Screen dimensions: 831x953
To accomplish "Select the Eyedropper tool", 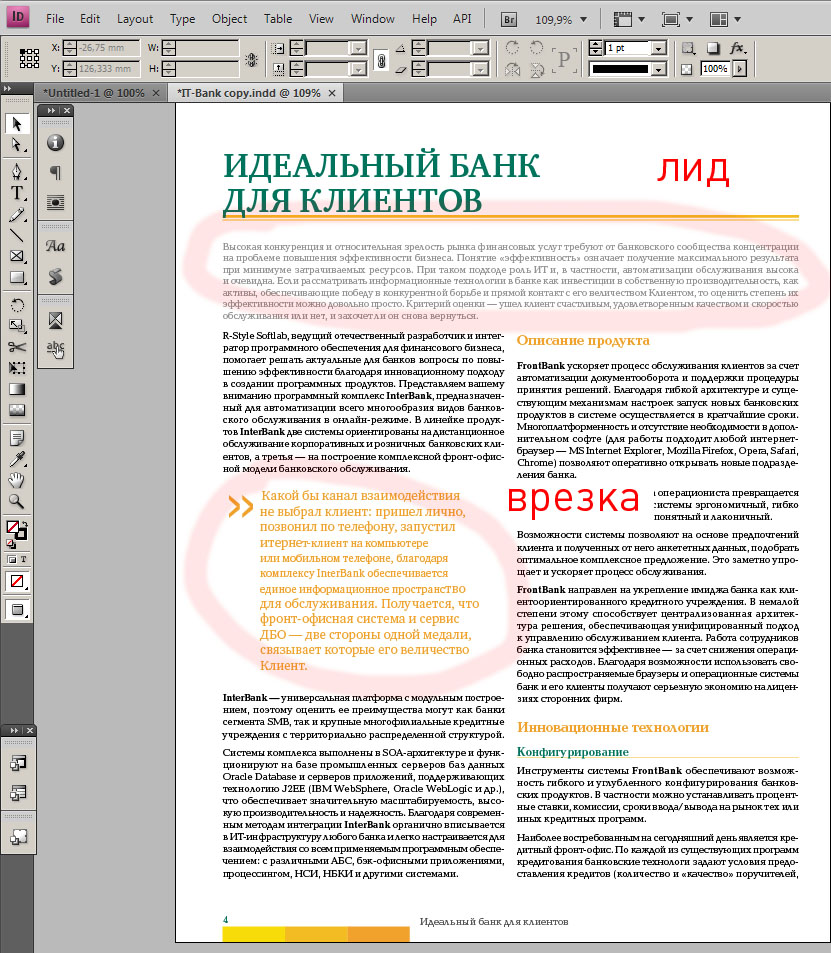I will point(17,459).
